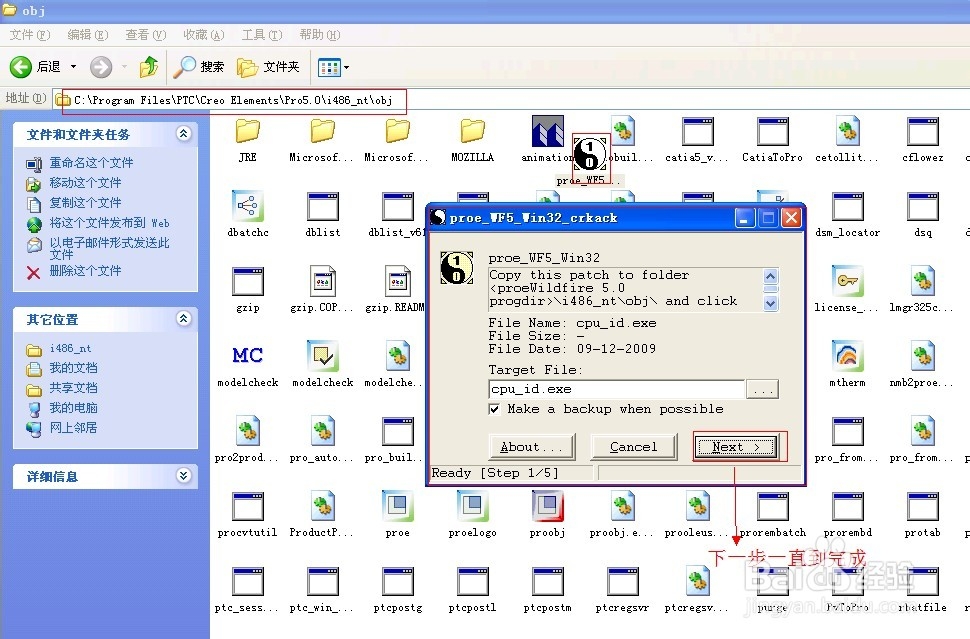Screen dimensions: 970x639
Task: Open 共享文档 in other places
Action: click(x=74, y=388)
